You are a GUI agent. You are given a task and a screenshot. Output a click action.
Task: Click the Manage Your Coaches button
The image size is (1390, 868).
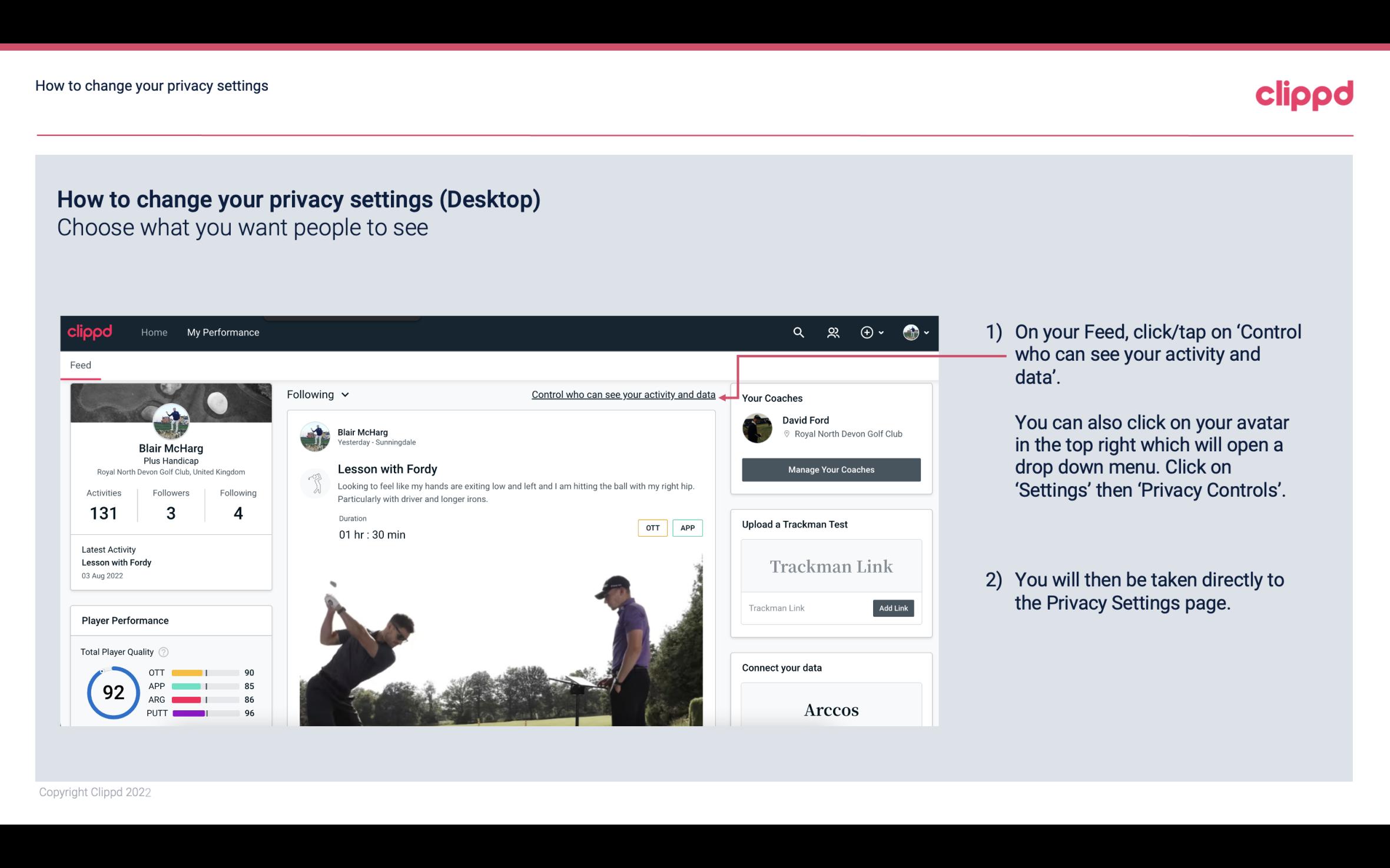click(831, 470)
